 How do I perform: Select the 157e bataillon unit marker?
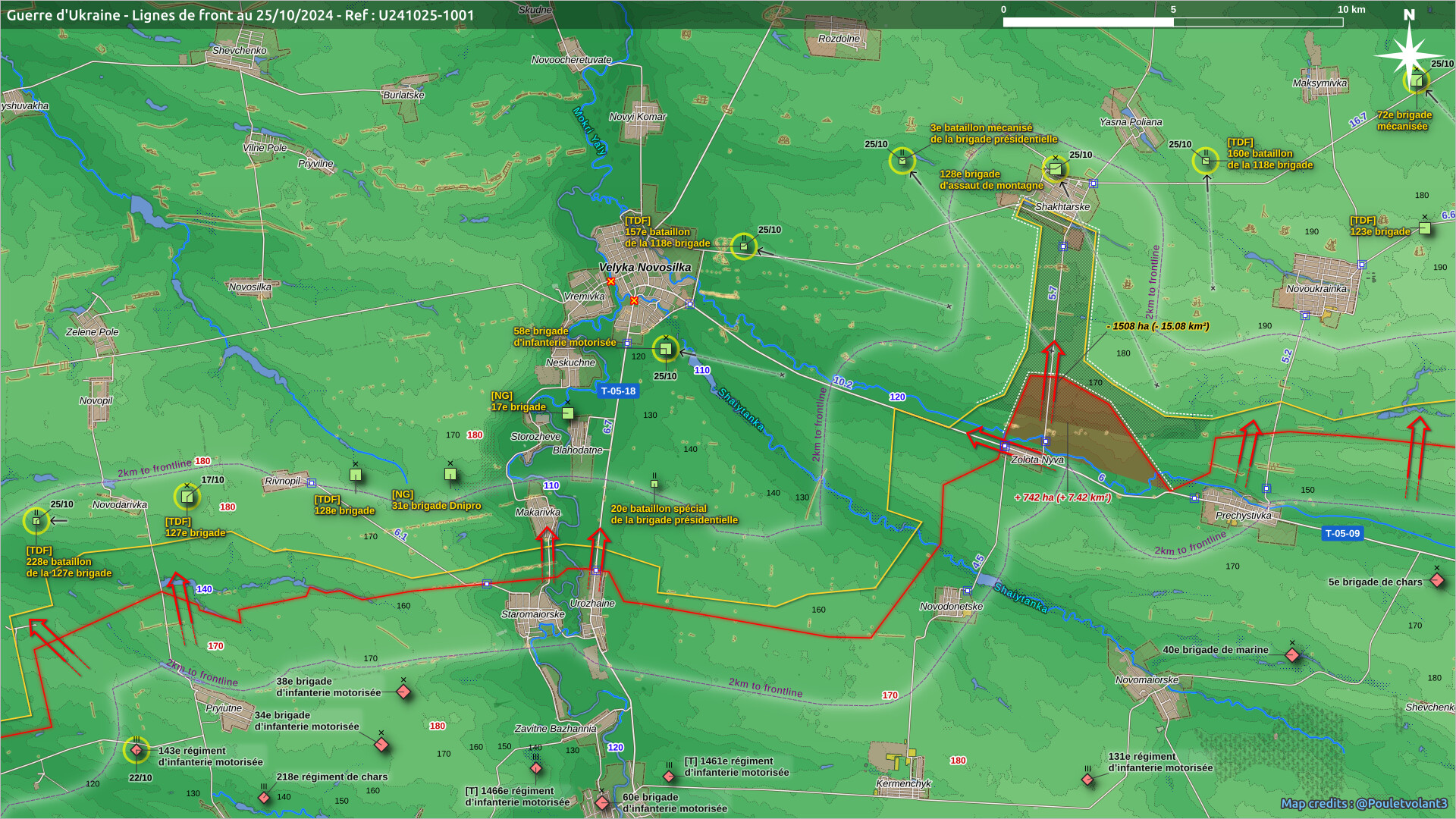coord(744,246)
